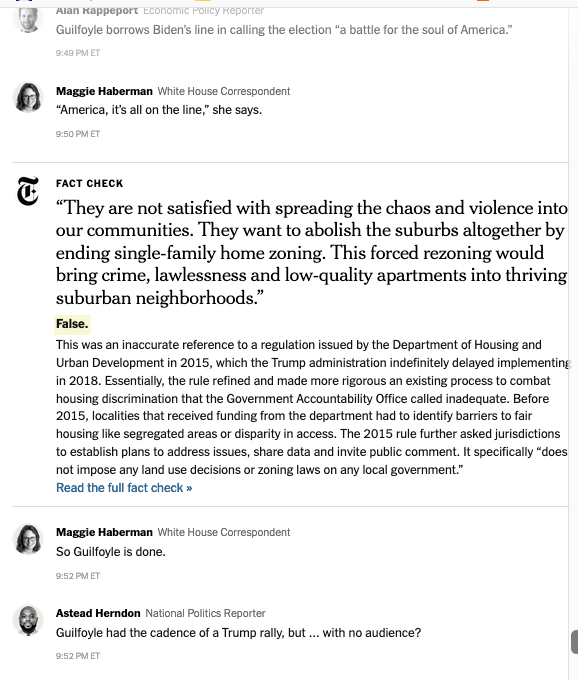This screenshot has width=578, height=680.
Task: Click the 'So Guilfoyle is done.' message text
Action: tap(111, 552)
